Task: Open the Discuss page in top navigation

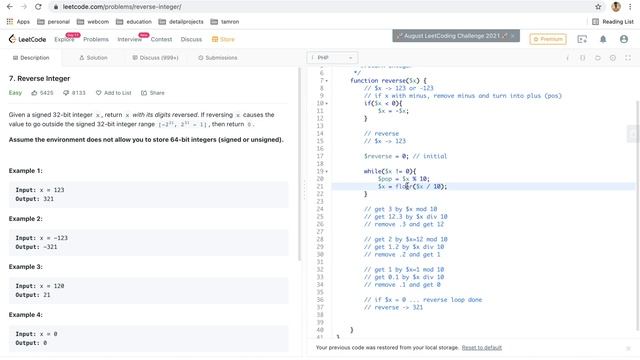Action: pos(191,39)
